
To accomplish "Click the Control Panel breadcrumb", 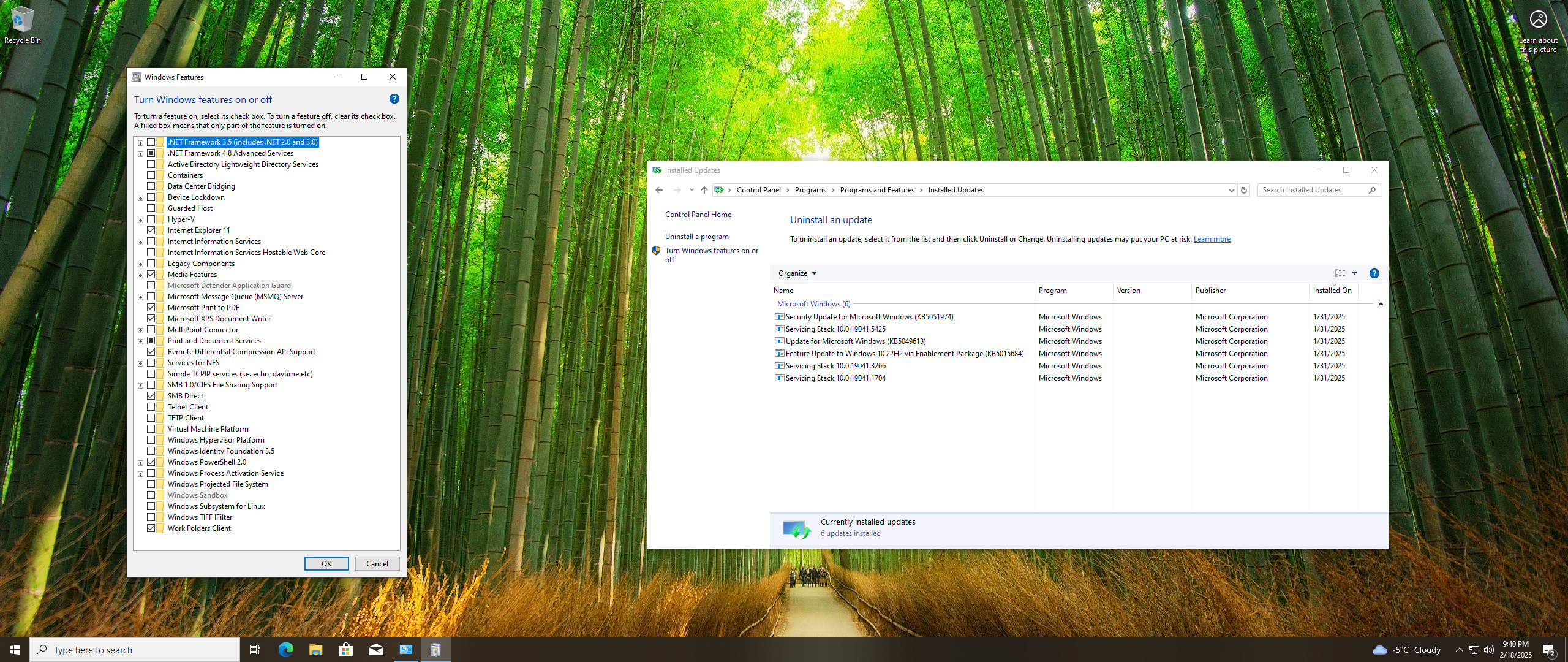I will point(758,190).
